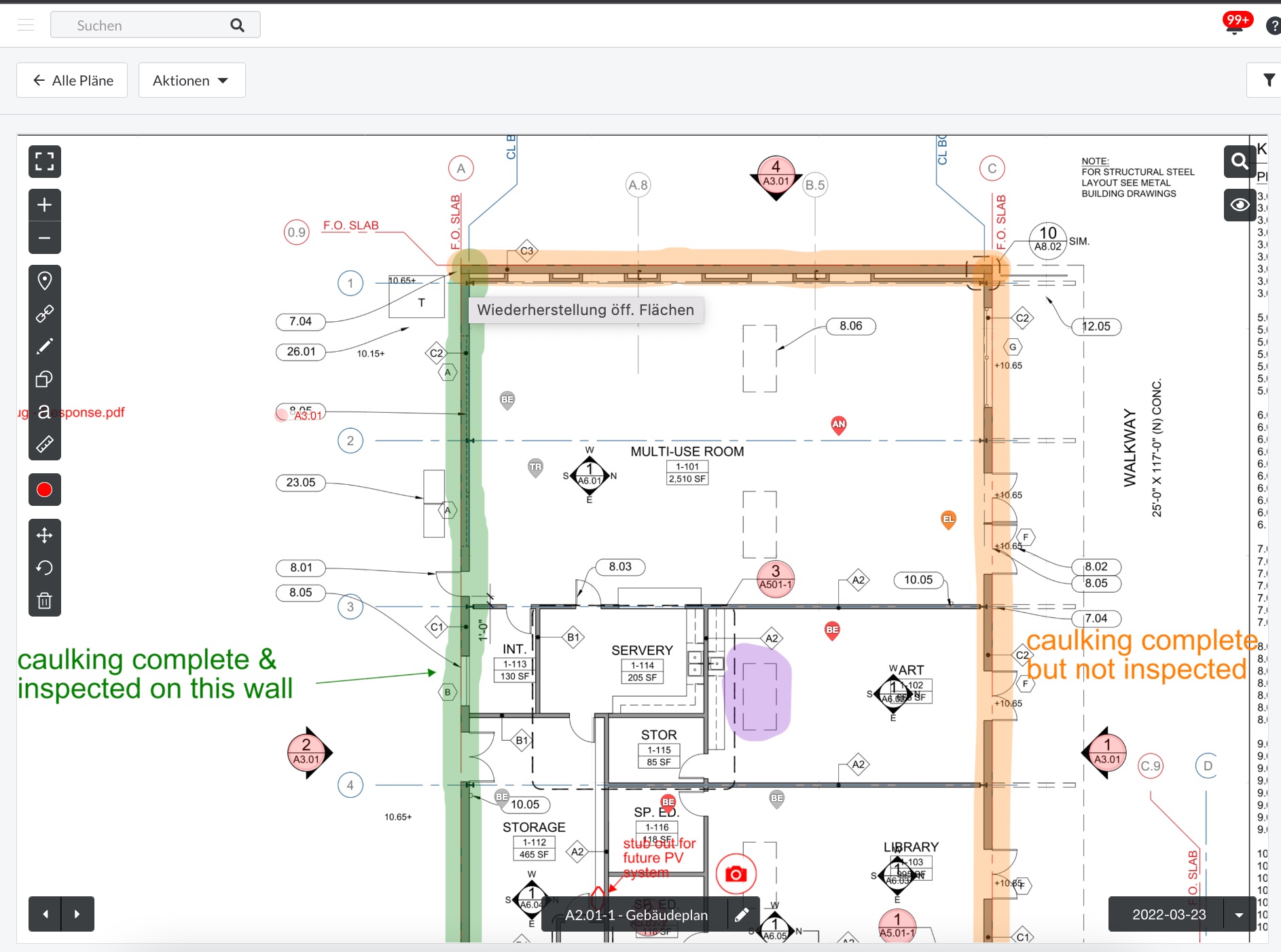Viewport: 1281px width, 952px height.
Task: Select the pencil drawing tool
Action: click(x=44, y=346)
